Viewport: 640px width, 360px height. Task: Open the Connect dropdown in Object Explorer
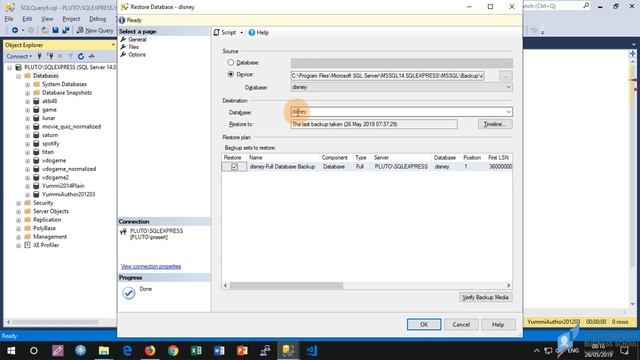point(19,56)
